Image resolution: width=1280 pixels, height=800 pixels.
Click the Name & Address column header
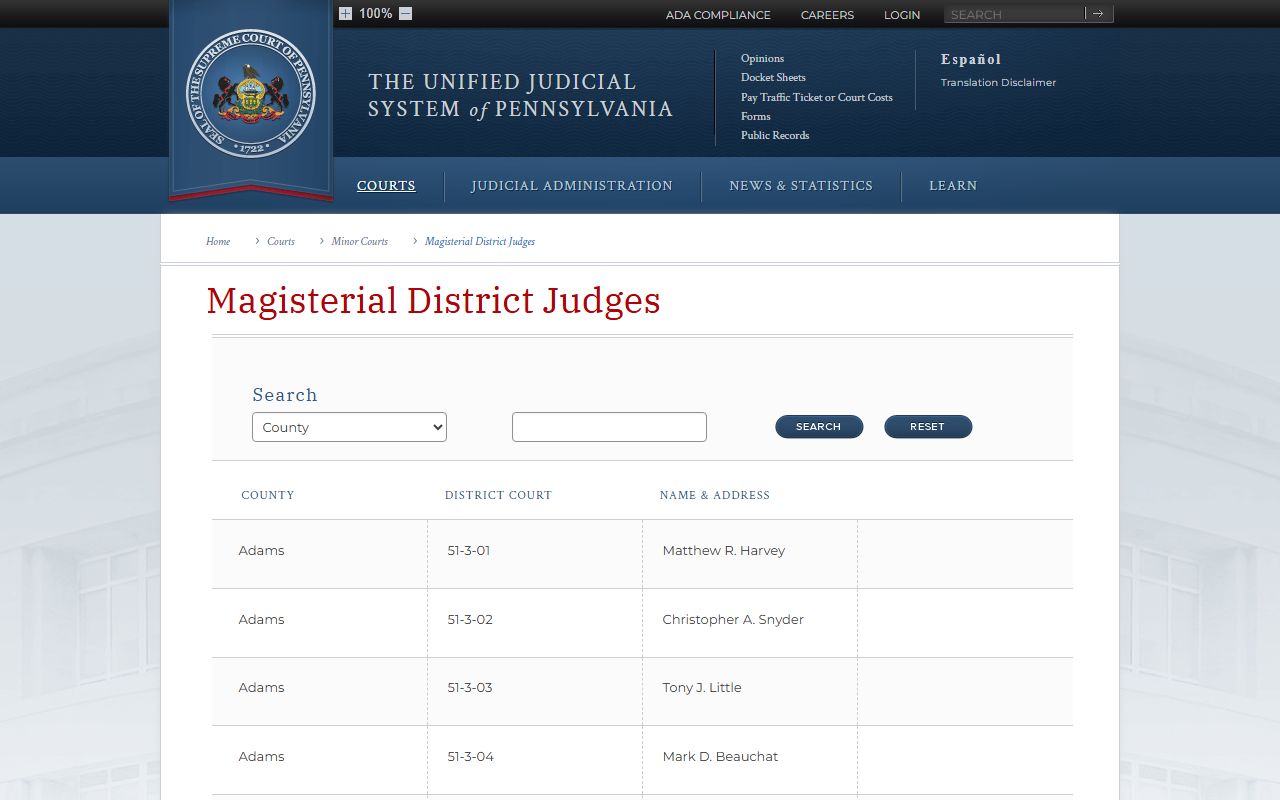pos(715,495)
